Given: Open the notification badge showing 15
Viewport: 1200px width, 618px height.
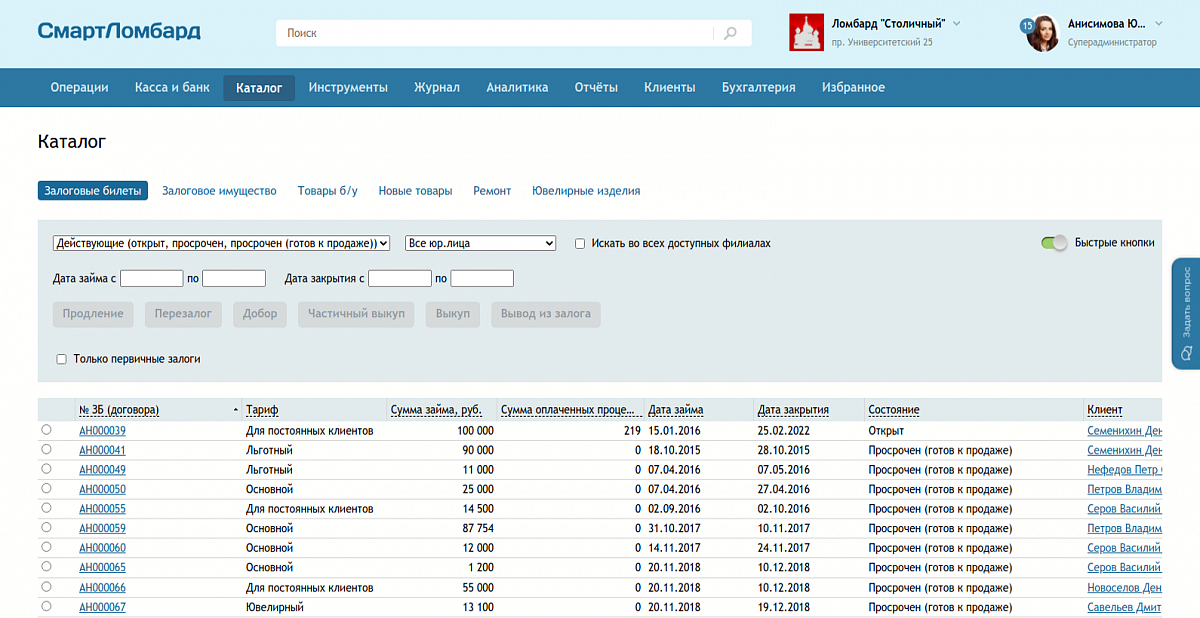Looking at the screenshot, I should [x=1026, y=24].
